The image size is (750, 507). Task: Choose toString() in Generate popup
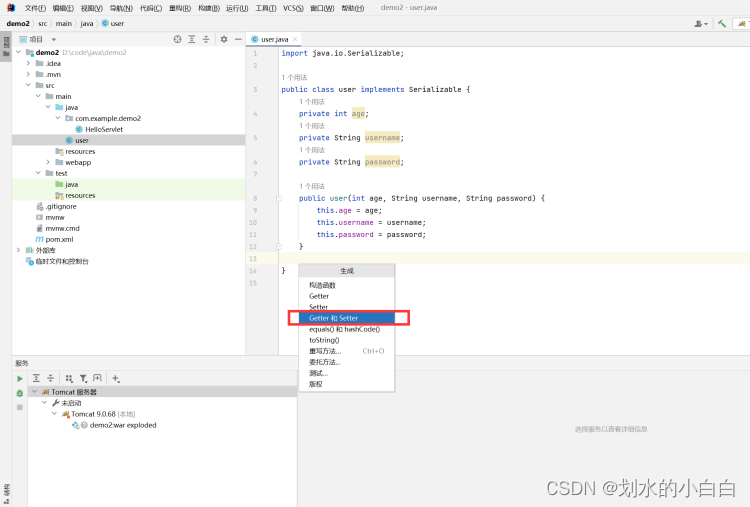tap(347, 340)
